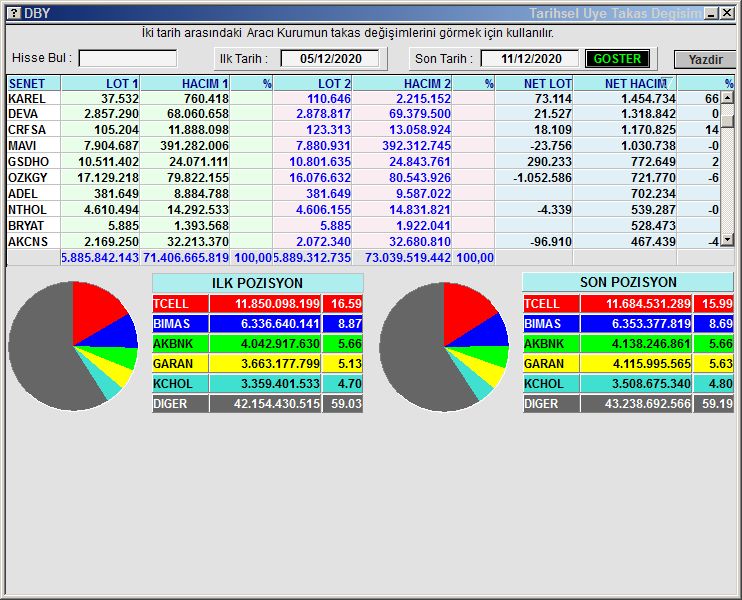Minimize the DBY window
Viewport: 742px width, 600px height.
pyautogui.click(x=711, y=13)
